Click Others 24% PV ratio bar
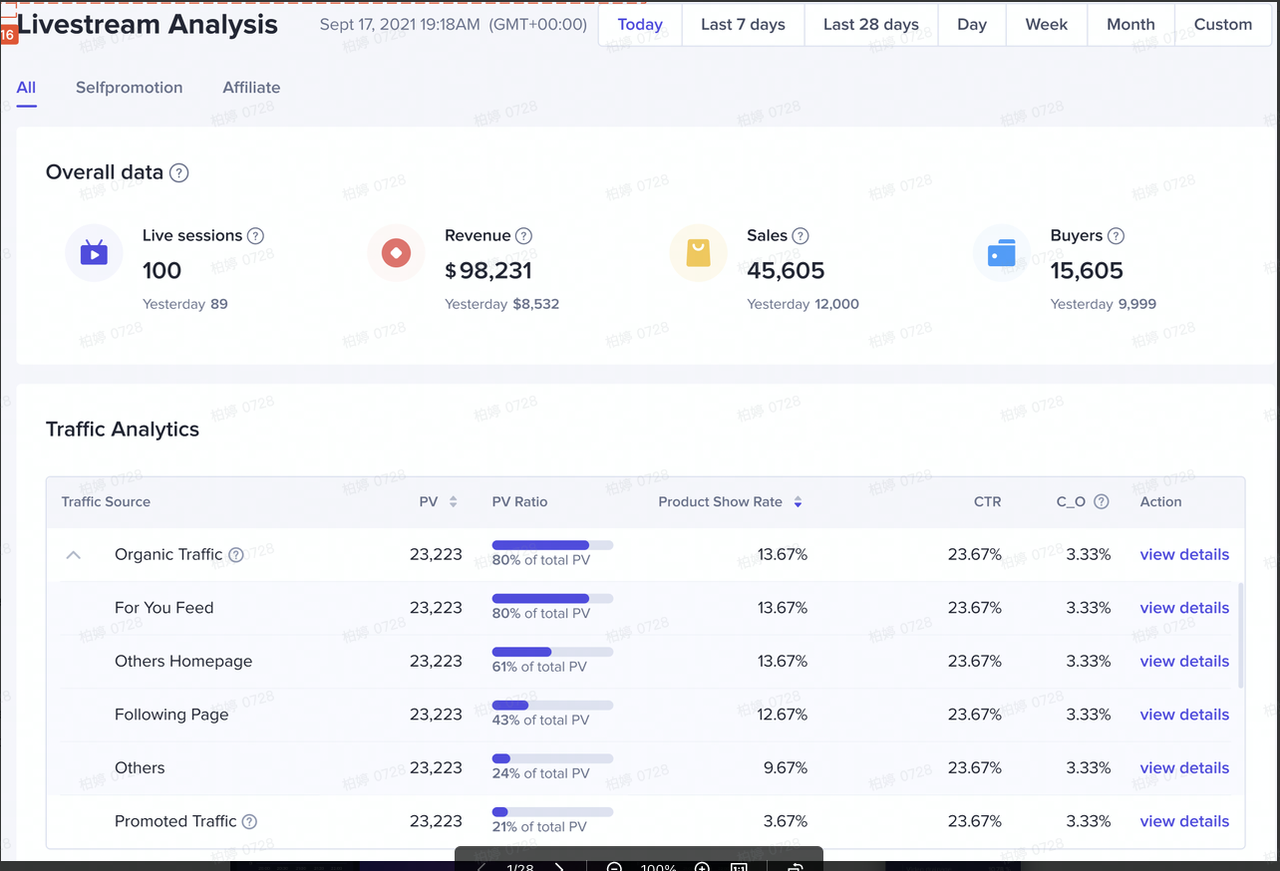This screenshot has width=1280, height=871. point(552,759)
